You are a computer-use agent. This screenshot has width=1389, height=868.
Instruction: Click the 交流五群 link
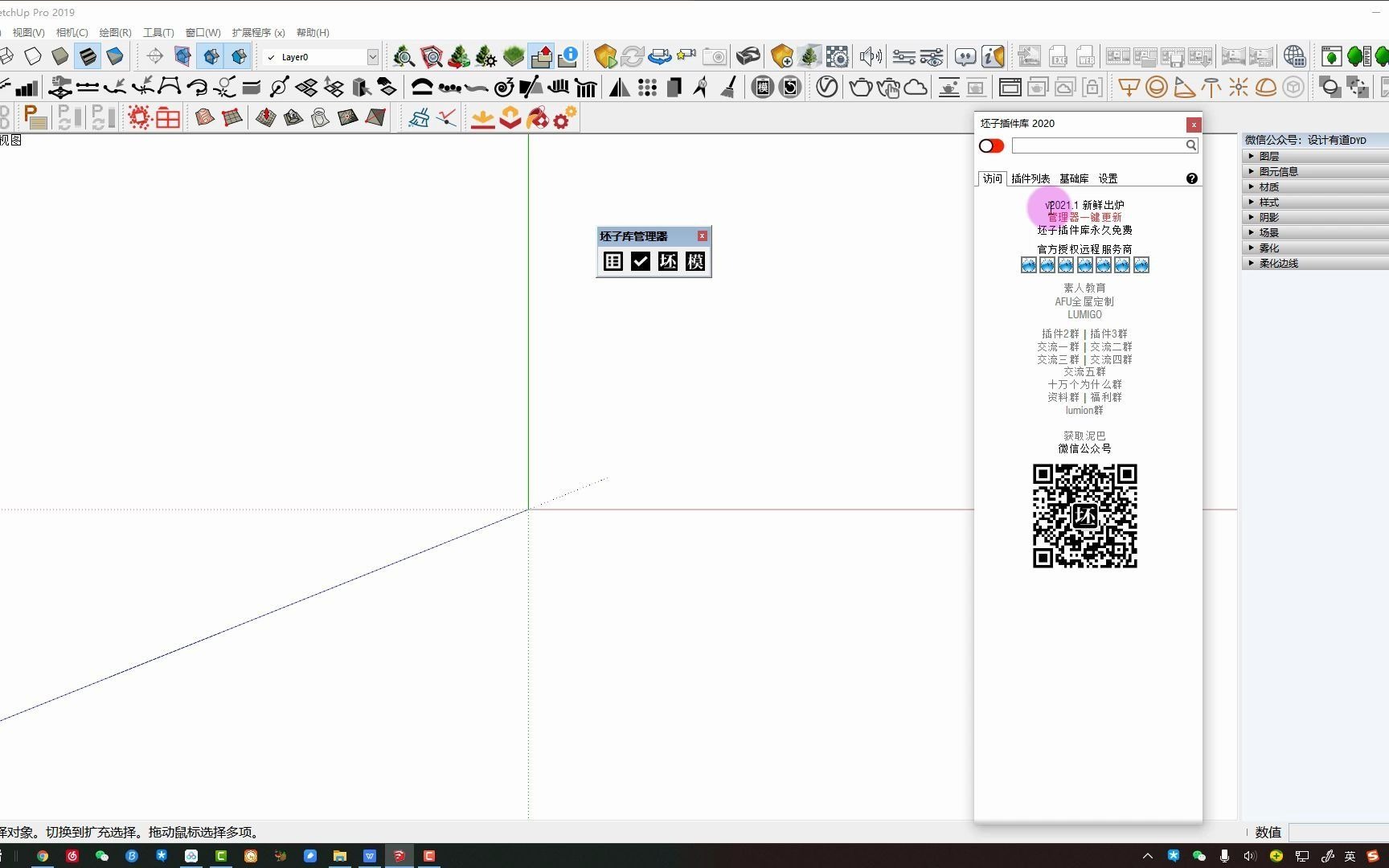pyautogui.click(x=1084, y=372)
